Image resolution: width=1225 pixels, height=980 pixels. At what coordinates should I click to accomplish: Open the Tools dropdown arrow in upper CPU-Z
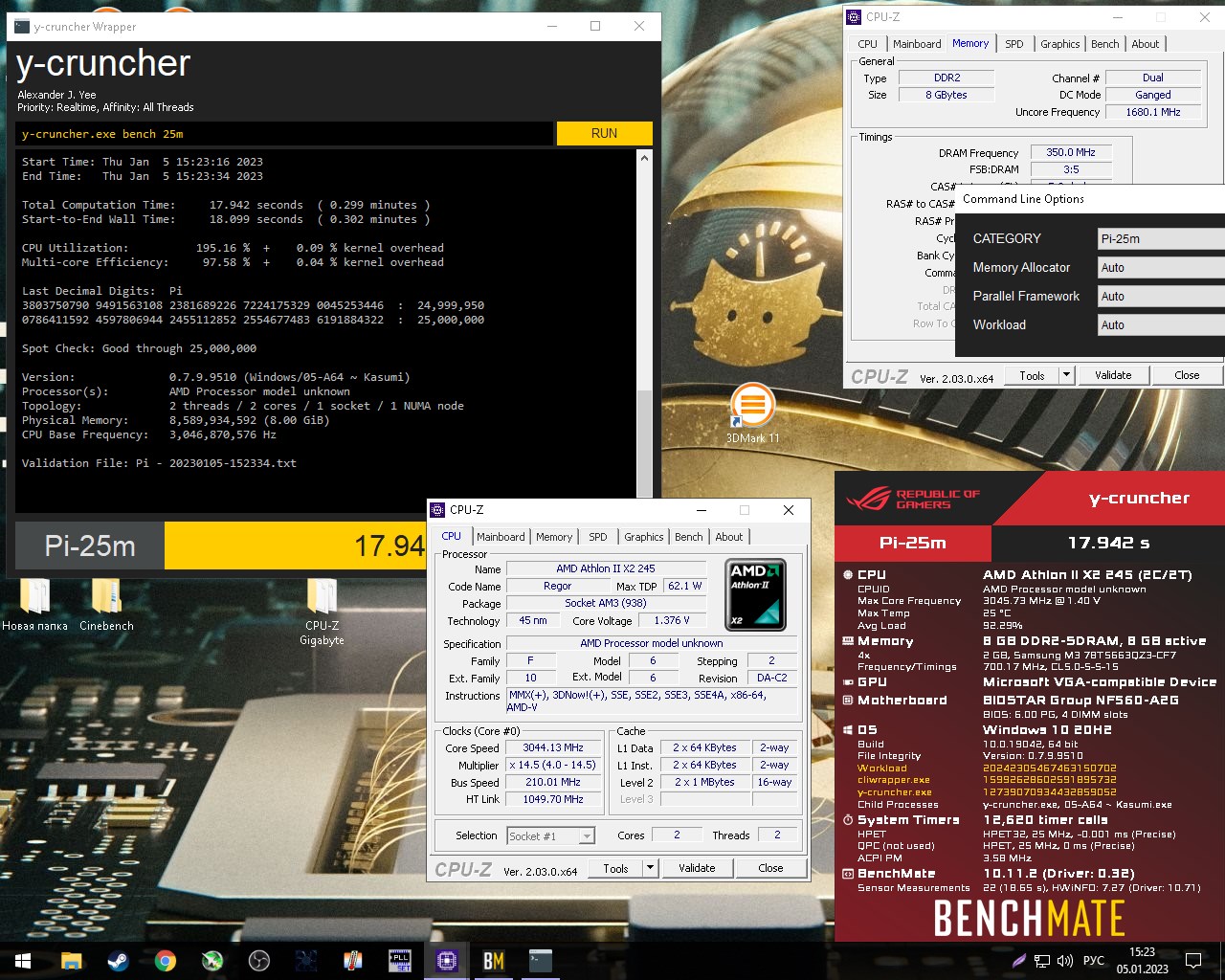tap(1066, 375)
